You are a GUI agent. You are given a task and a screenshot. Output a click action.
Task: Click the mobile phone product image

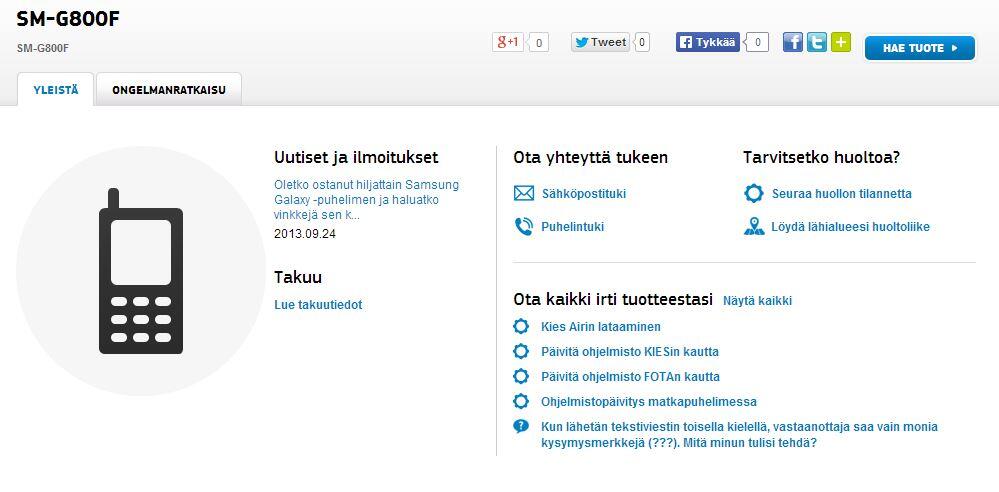(141, 271)
